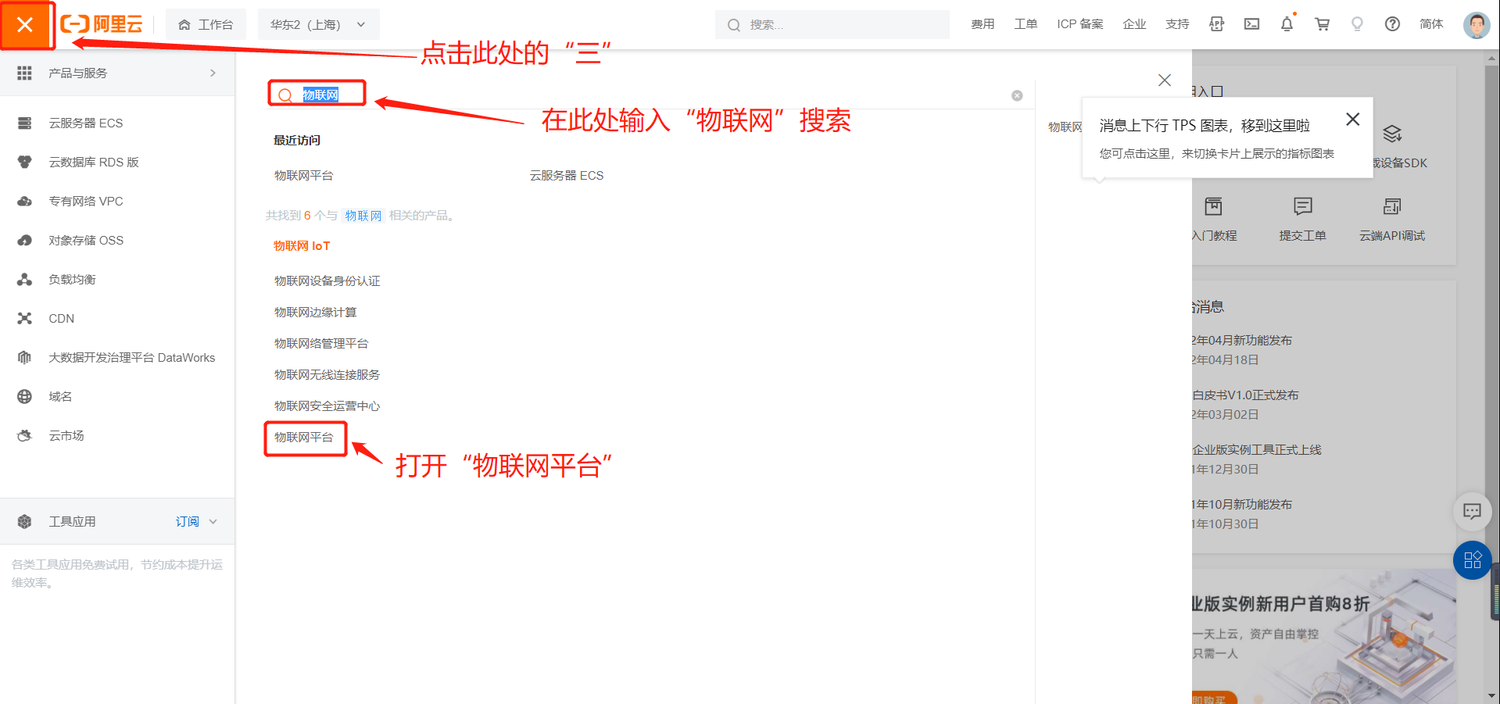Open the user avatar menu

click(1477, 25)
